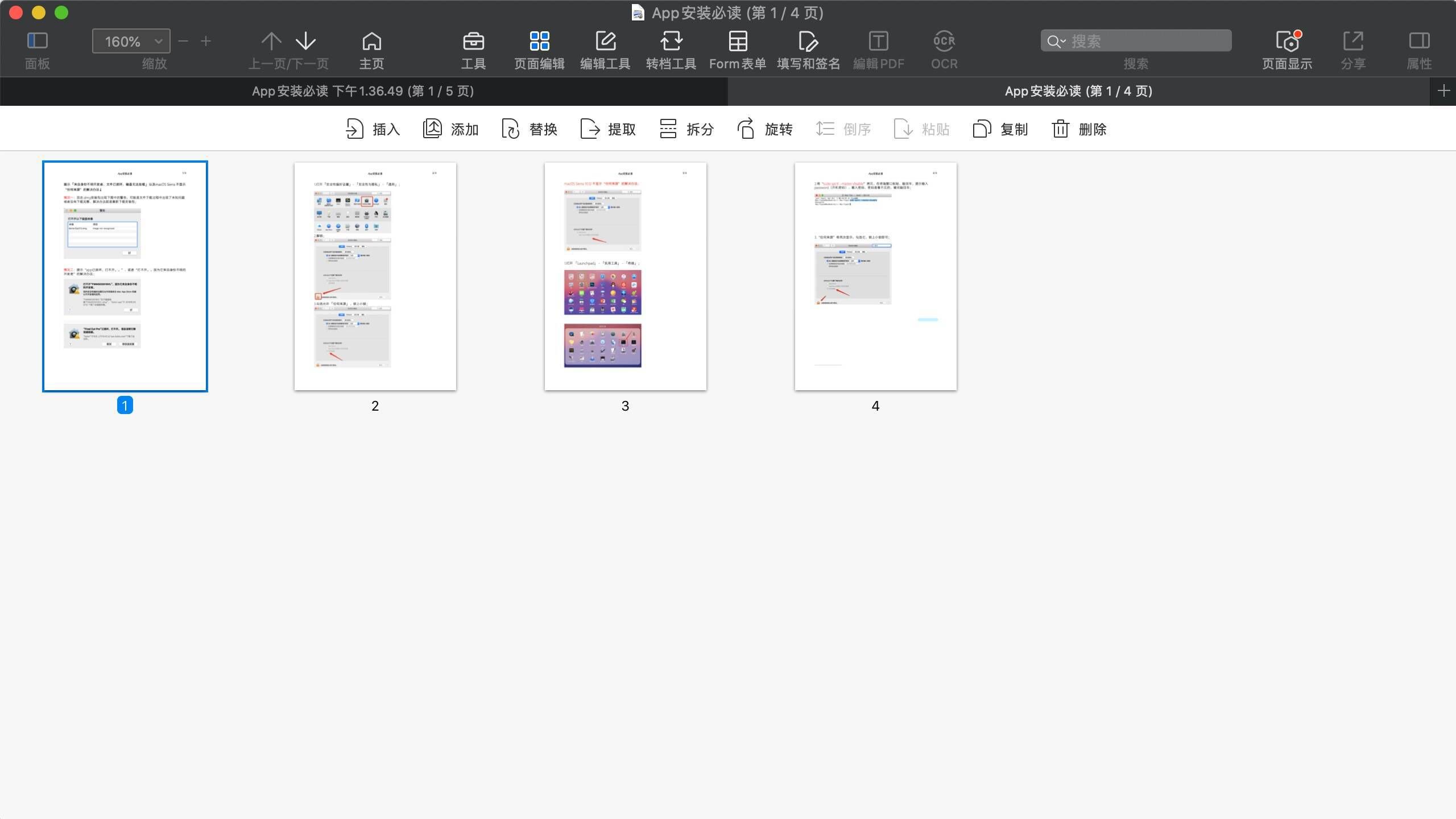Select page 1 thumbnail
Viewport: 1456px width, 819px height.
point(125,276)
